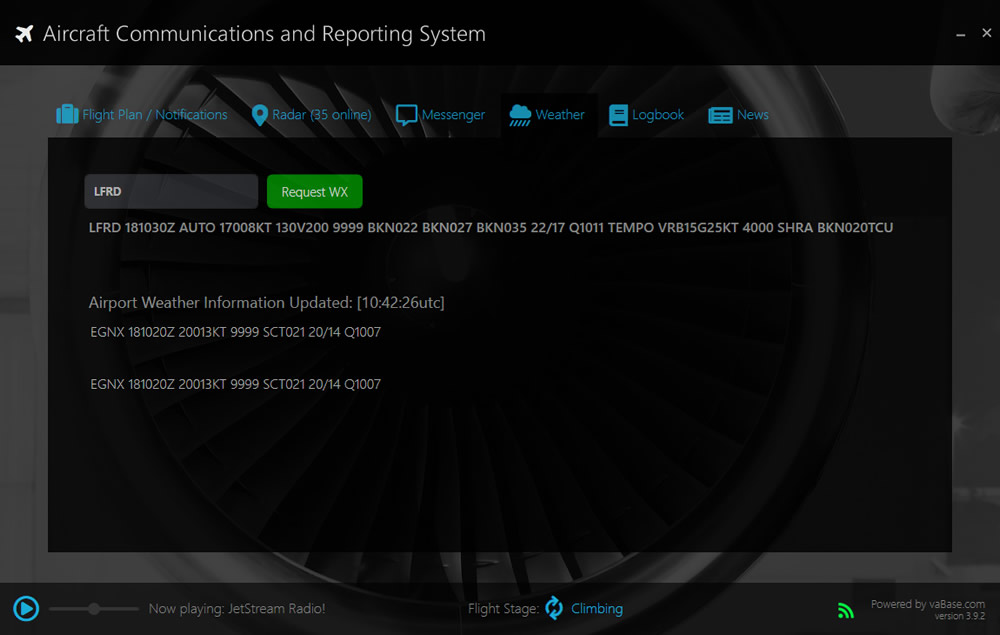
Task: Minimize the ACARS window
Action: pos(960,34)
